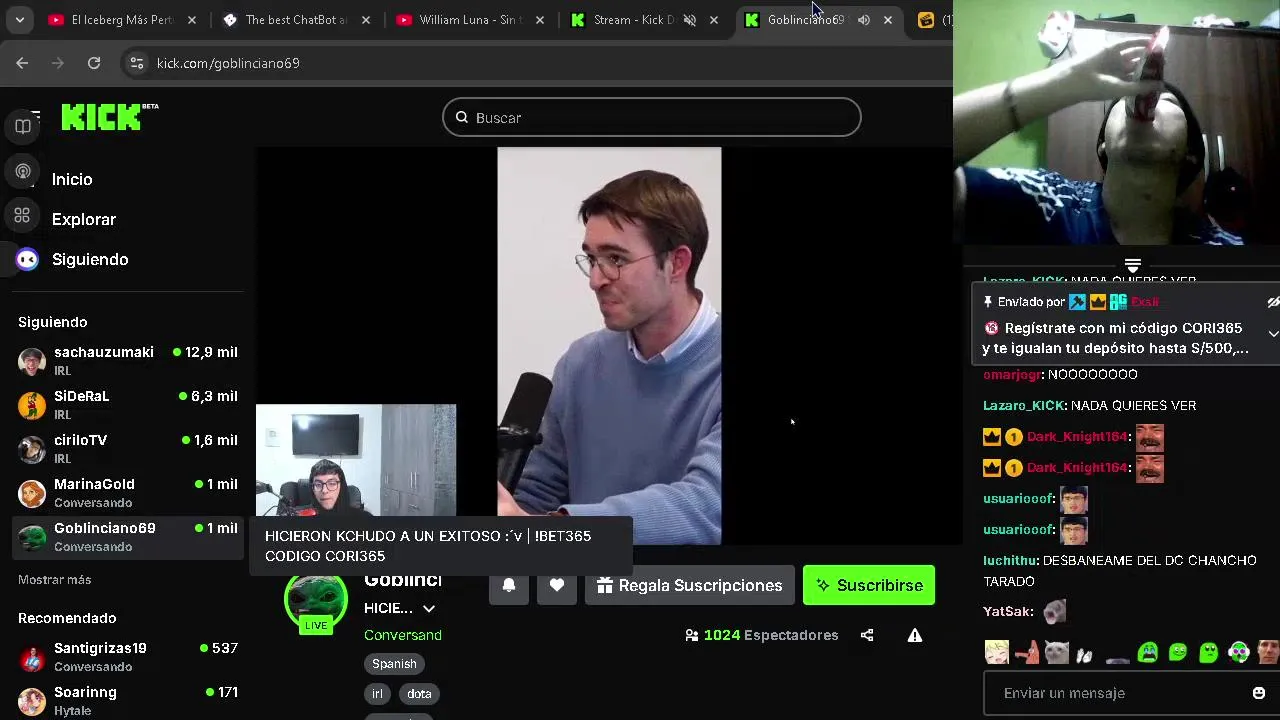Mute the Goblinciano69 tab audio

pos(864,20)
